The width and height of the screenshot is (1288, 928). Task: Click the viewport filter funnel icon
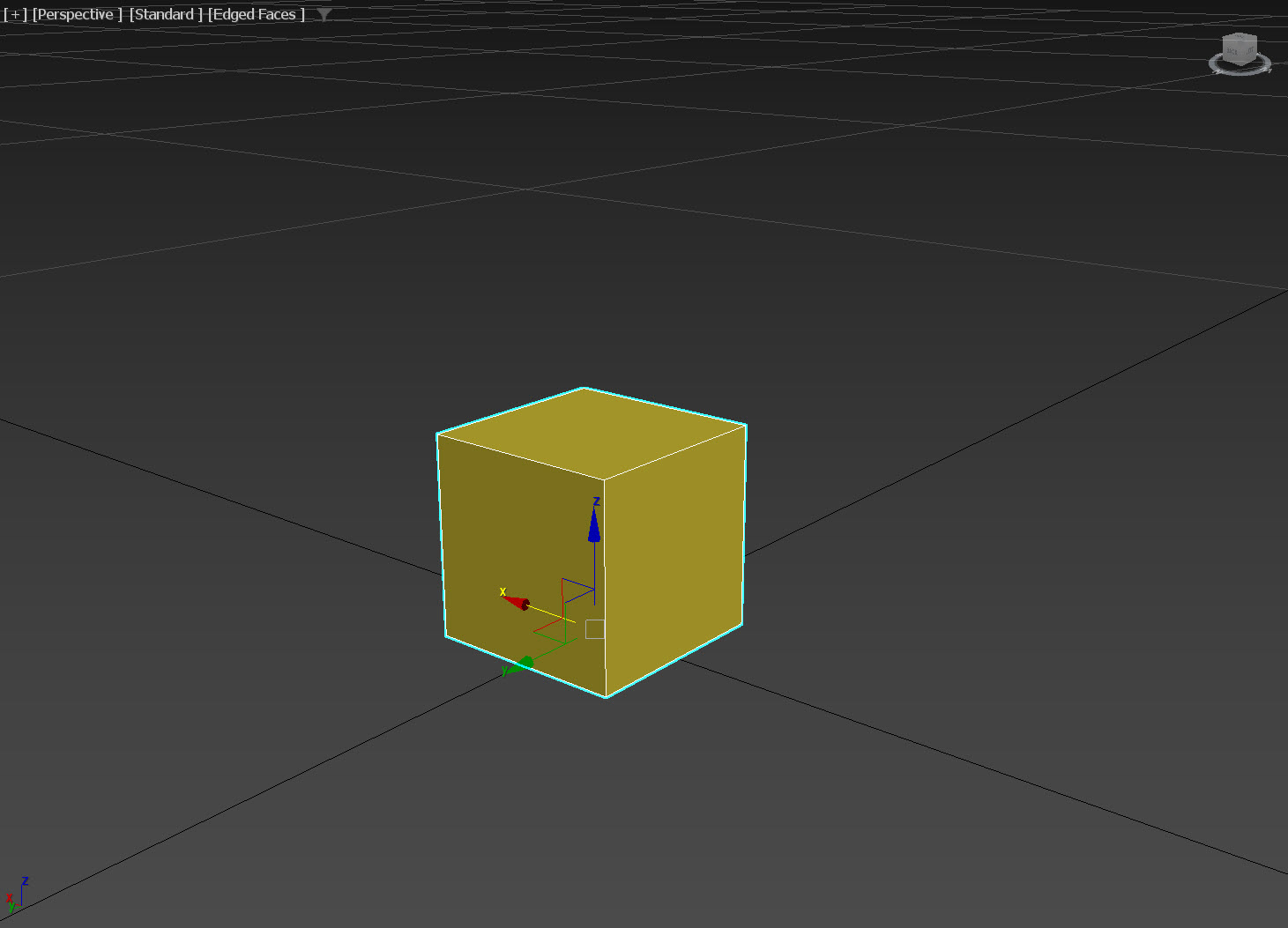click(x=324, y=15)
